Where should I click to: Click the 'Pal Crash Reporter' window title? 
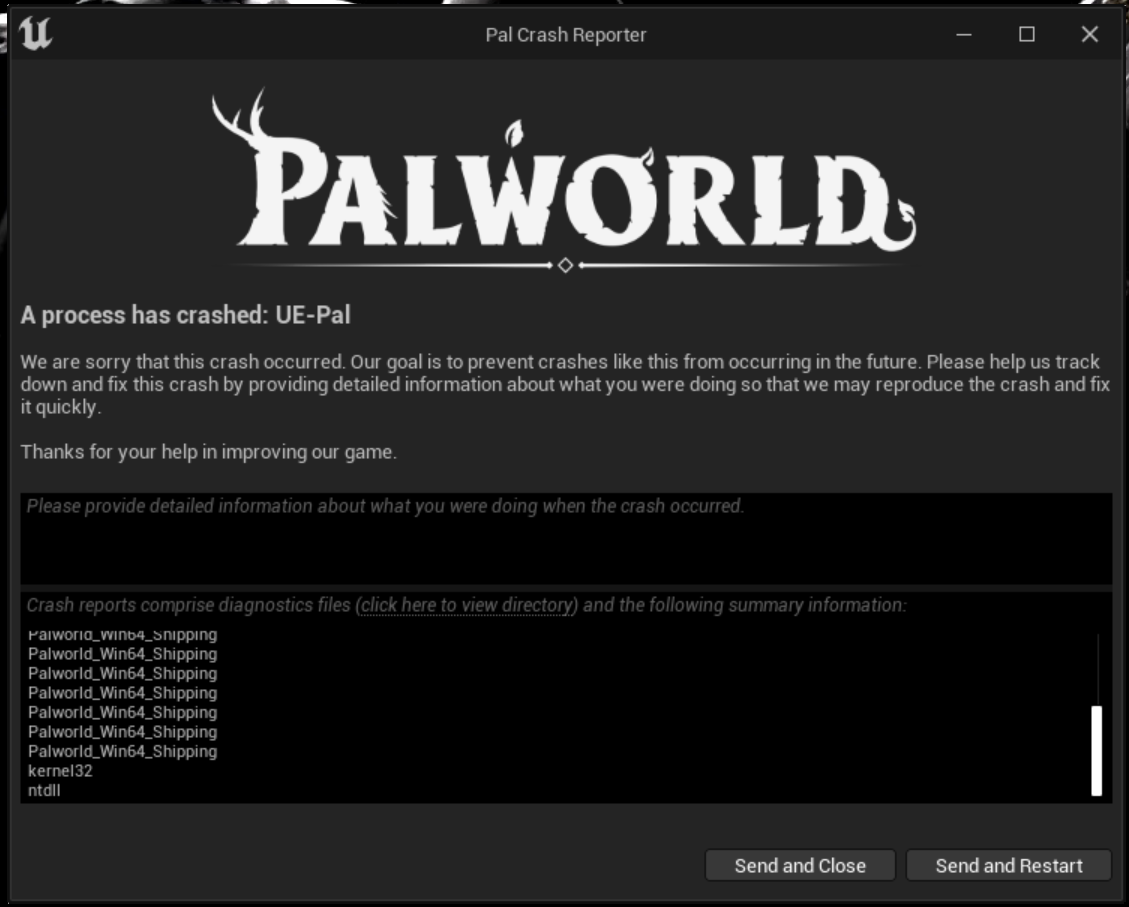coord(566,35)
